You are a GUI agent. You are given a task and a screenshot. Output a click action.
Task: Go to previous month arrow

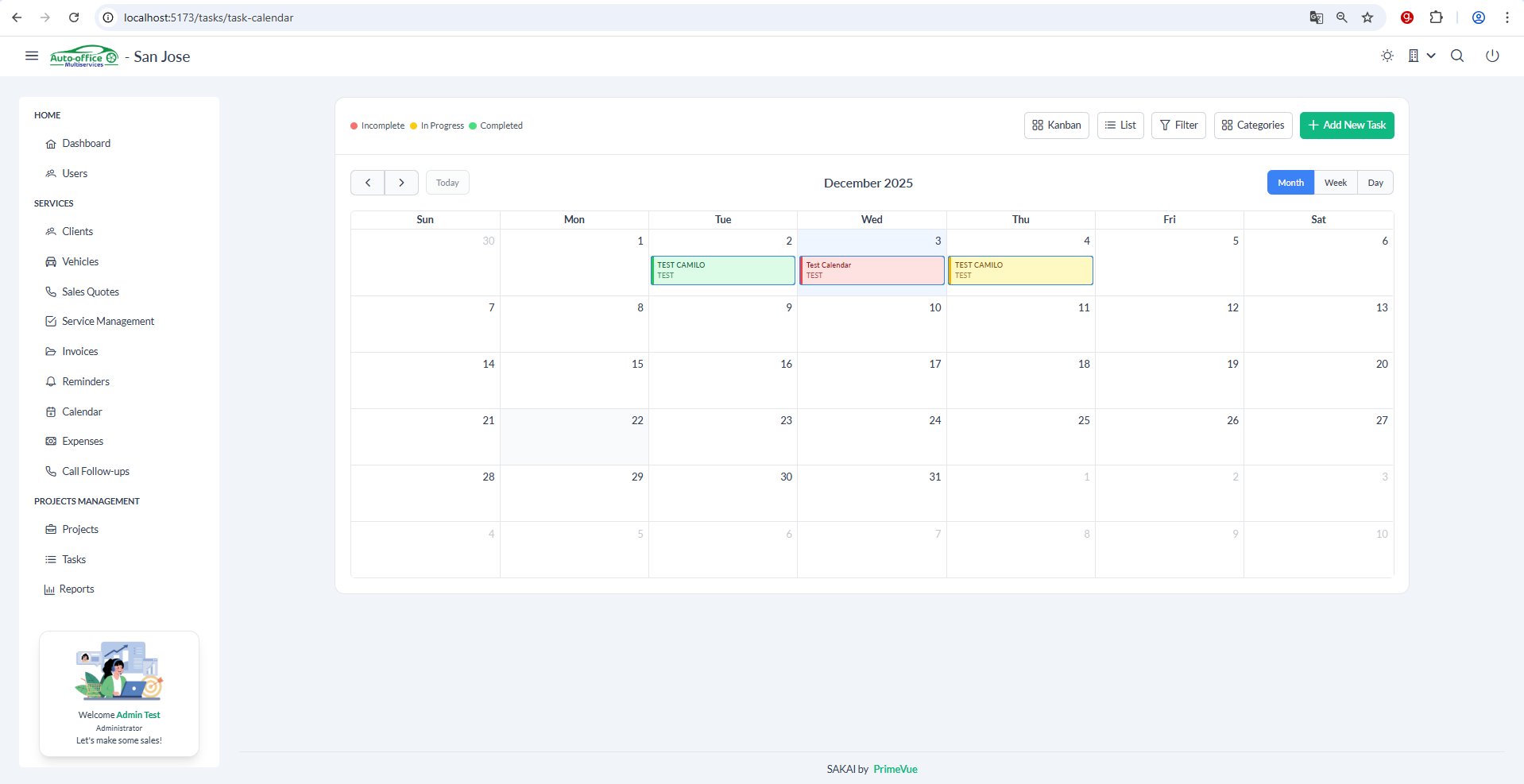368,183
